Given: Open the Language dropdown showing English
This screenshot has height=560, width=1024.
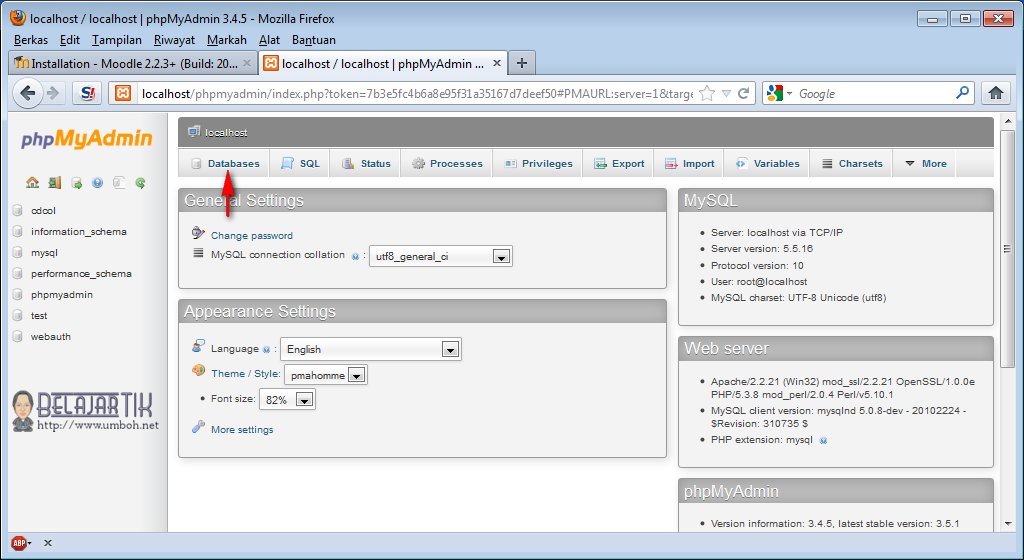Looking at the screenshot, I should point(370,349).
